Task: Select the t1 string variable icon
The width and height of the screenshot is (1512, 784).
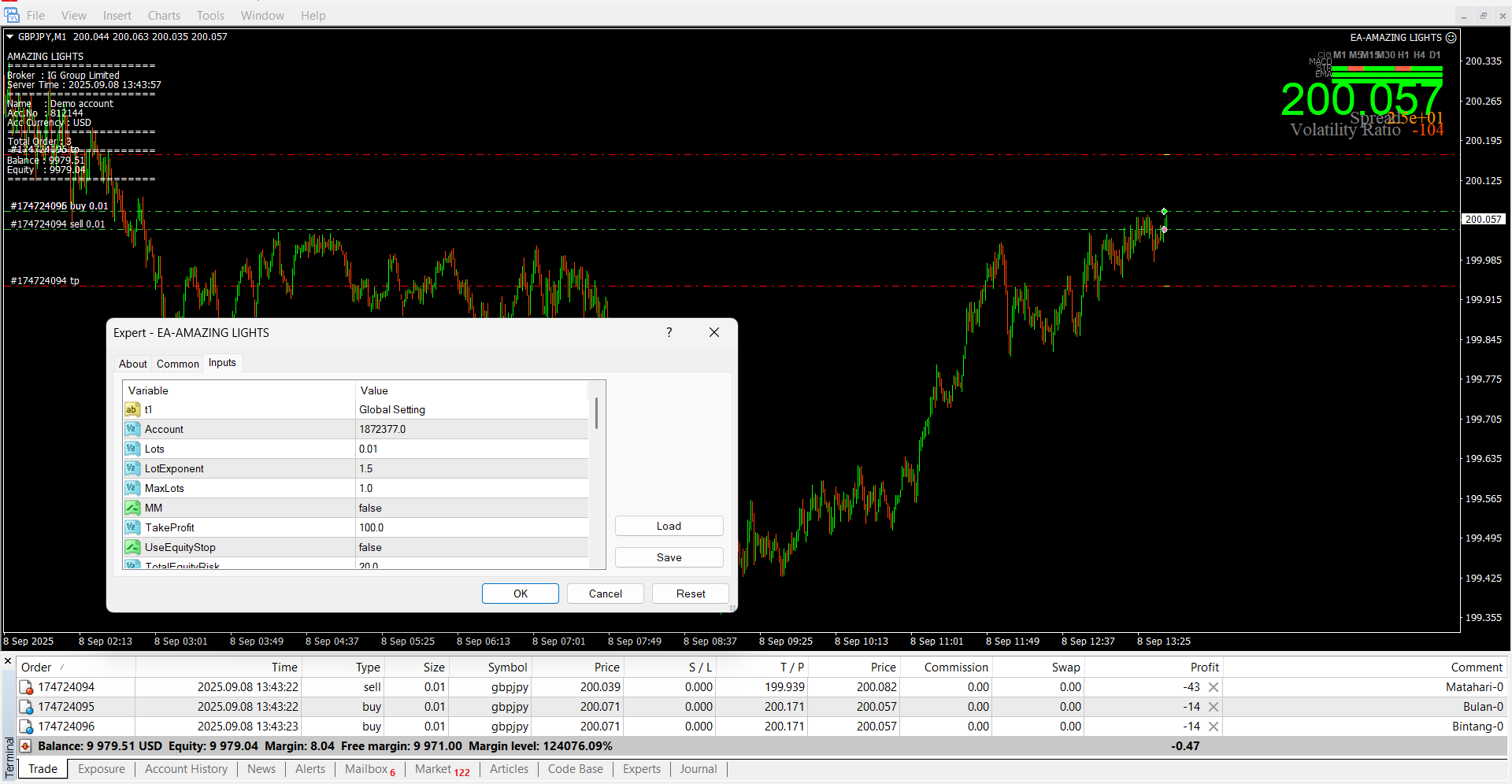Action: click(x=132, y=409)
